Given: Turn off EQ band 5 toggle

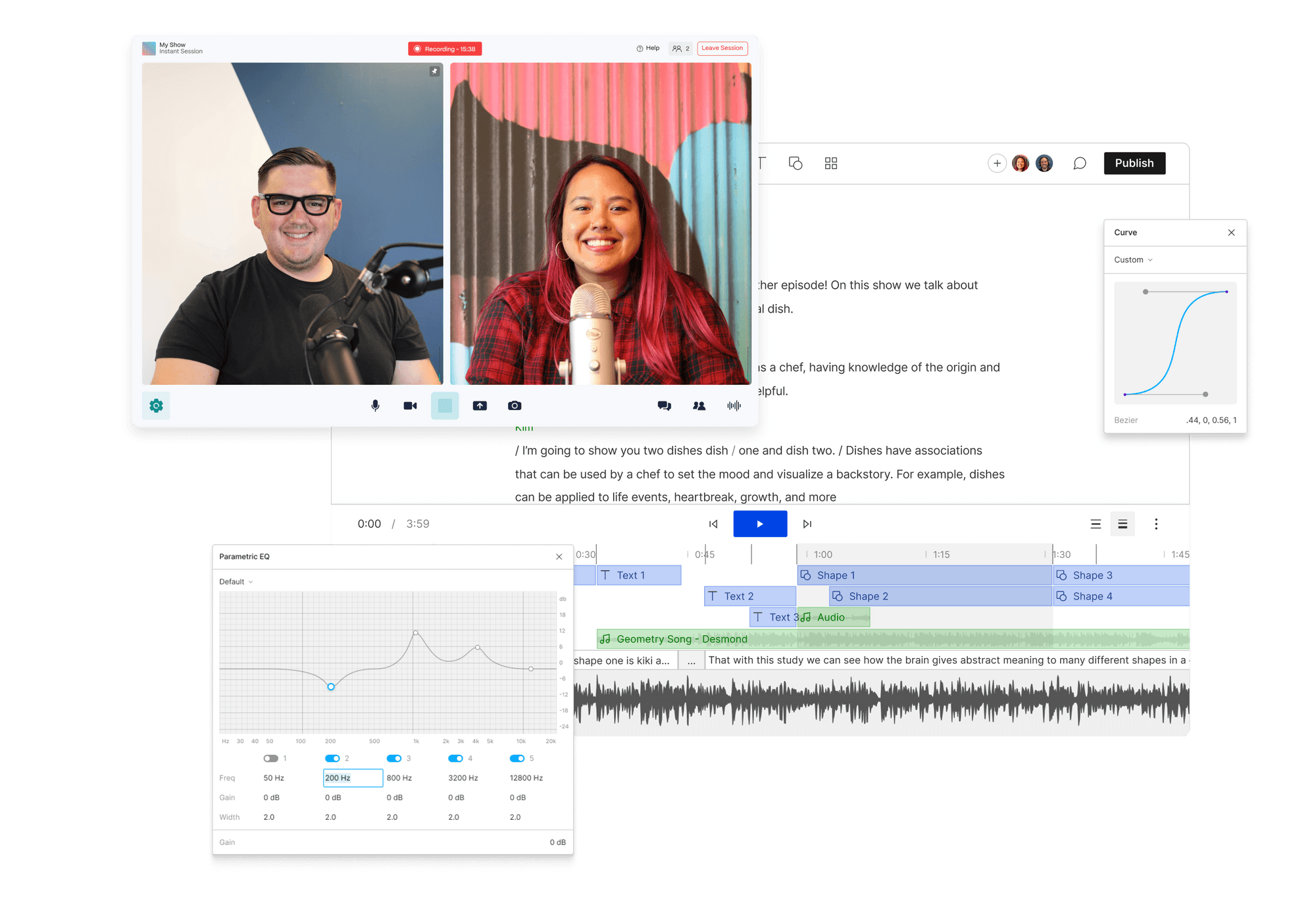Looking at the screenshot, I should click(517, 758).
